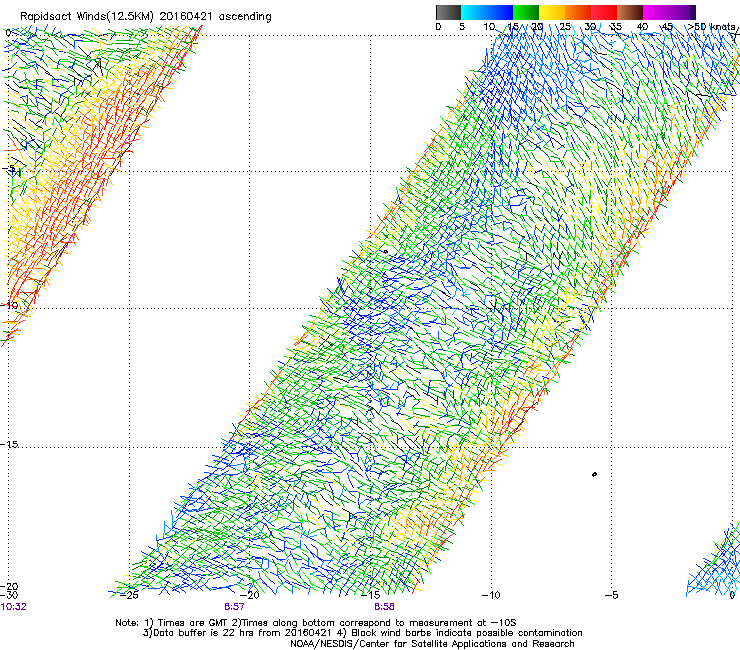Image resolution: width=740 pixels, height=650 pixels.
Task: Click the cyan 5-10 knots legend segment
Action: coord(474,12)
